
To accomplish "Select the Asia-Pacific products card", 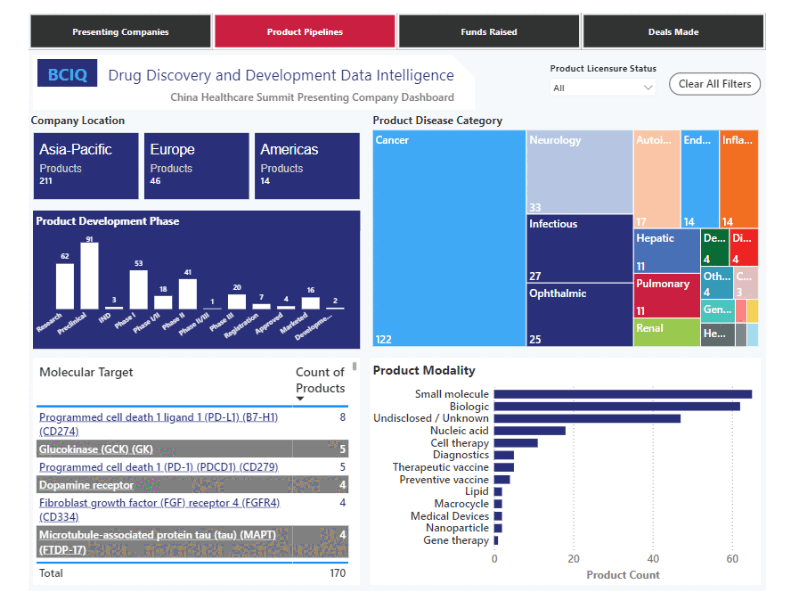I will tap(86, 166).
